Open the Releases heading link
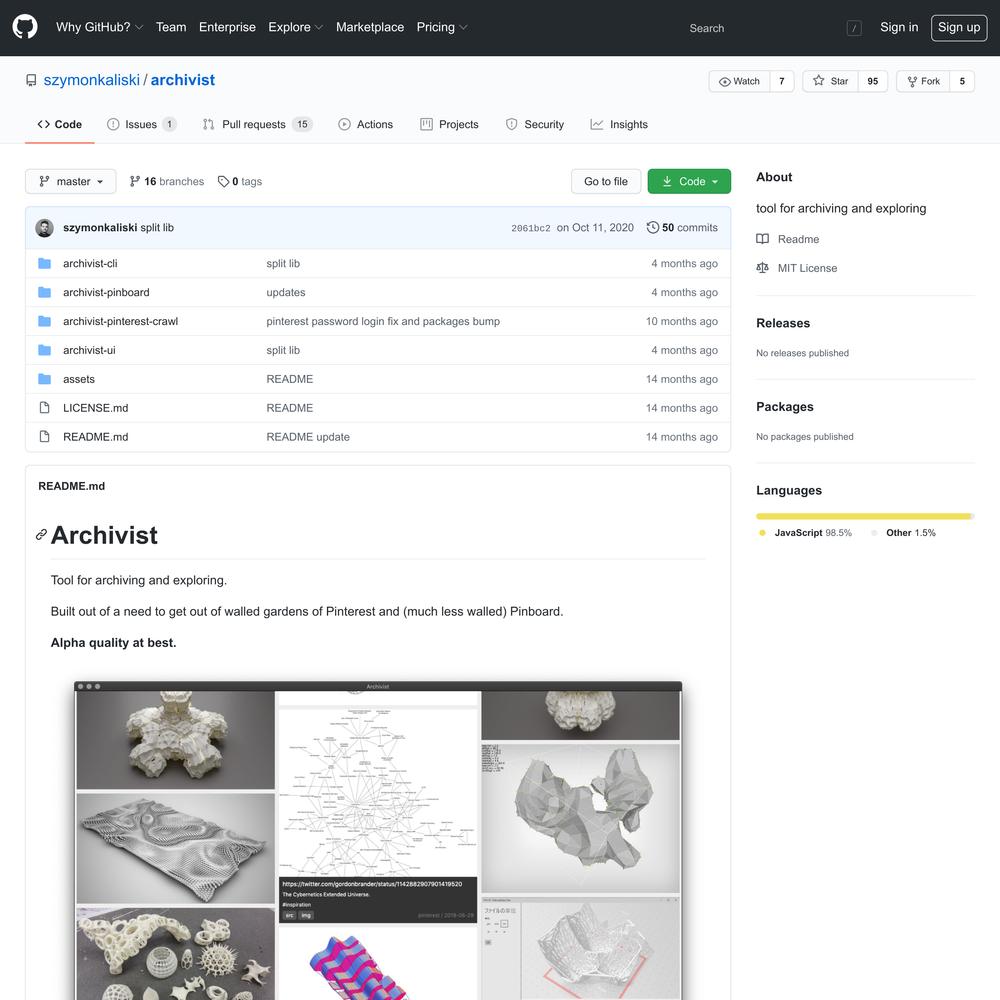Image resolution: width=1000 pixels, height=1000 pixels. coord(783,323)
